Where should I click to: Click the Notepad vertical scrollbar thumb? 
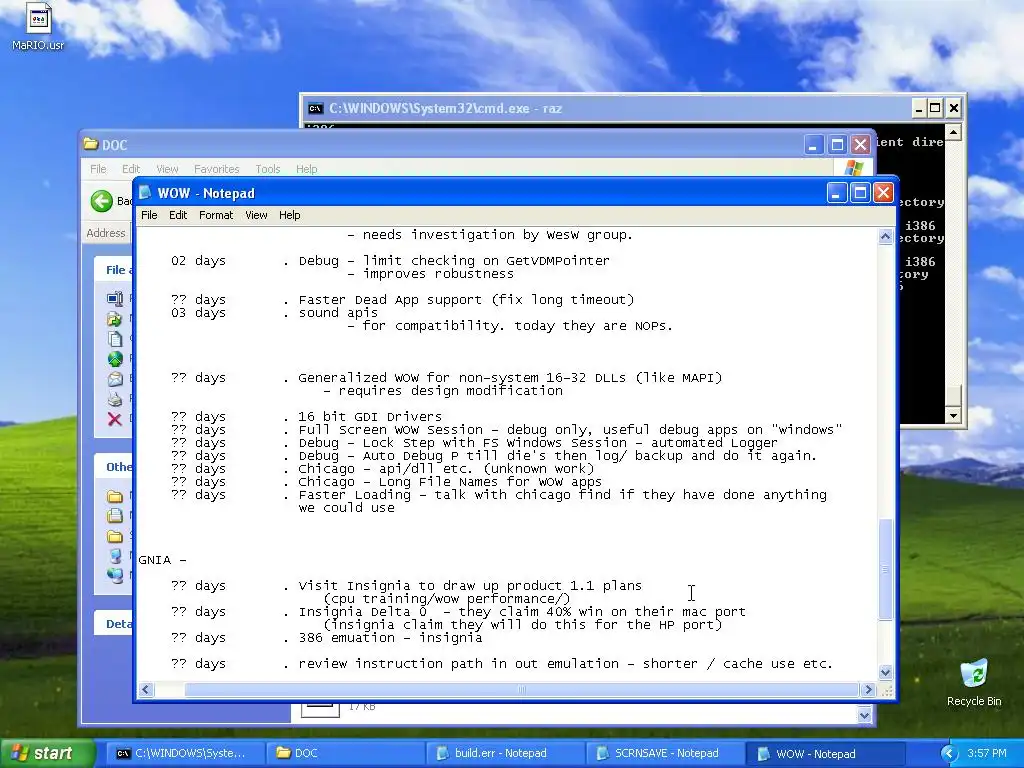pyautogui.click(x=886, y=569)
